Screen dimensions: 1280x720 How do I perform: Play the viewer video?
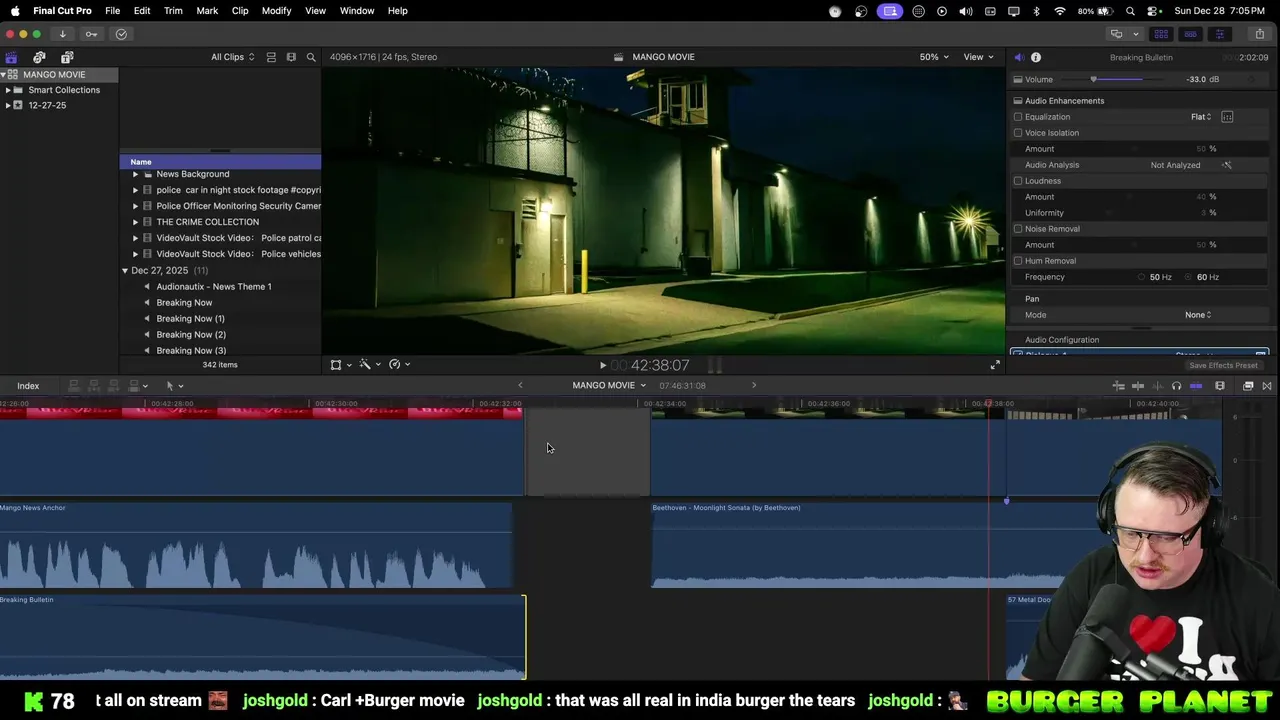click(x=602, y=365)
